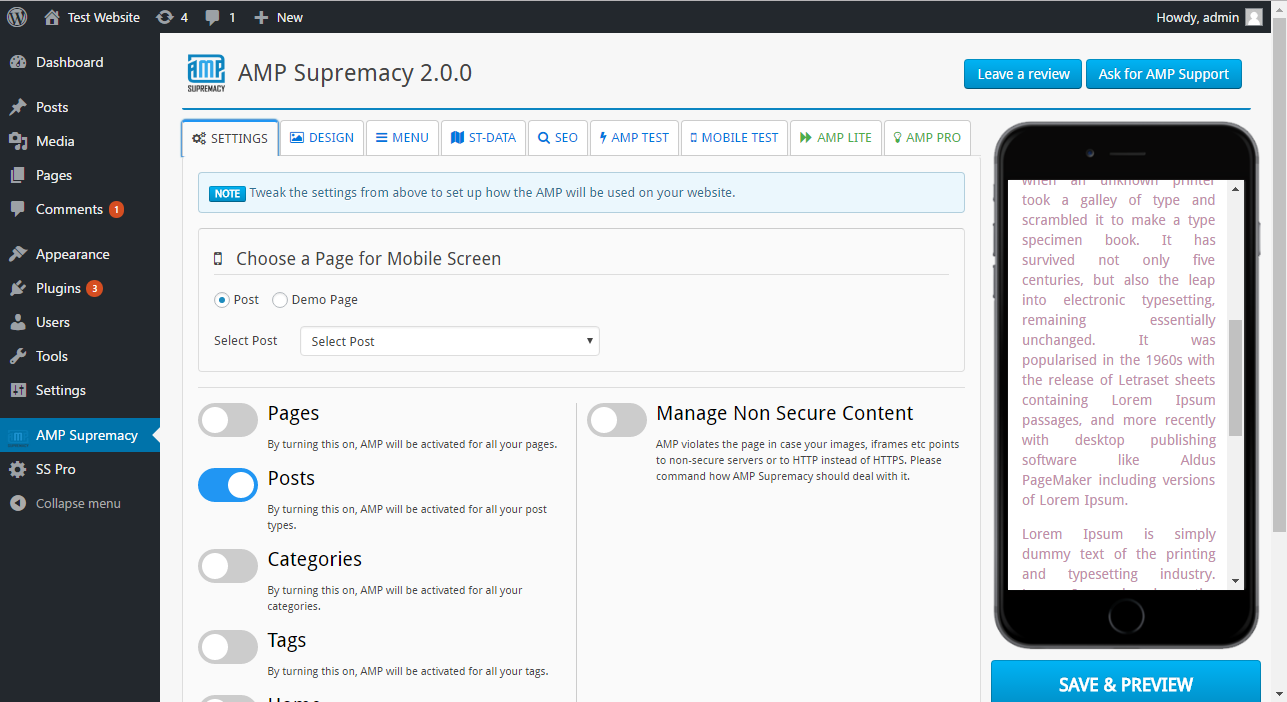
Task: Click the Media icon in sidebar
Action: [18, 141]
